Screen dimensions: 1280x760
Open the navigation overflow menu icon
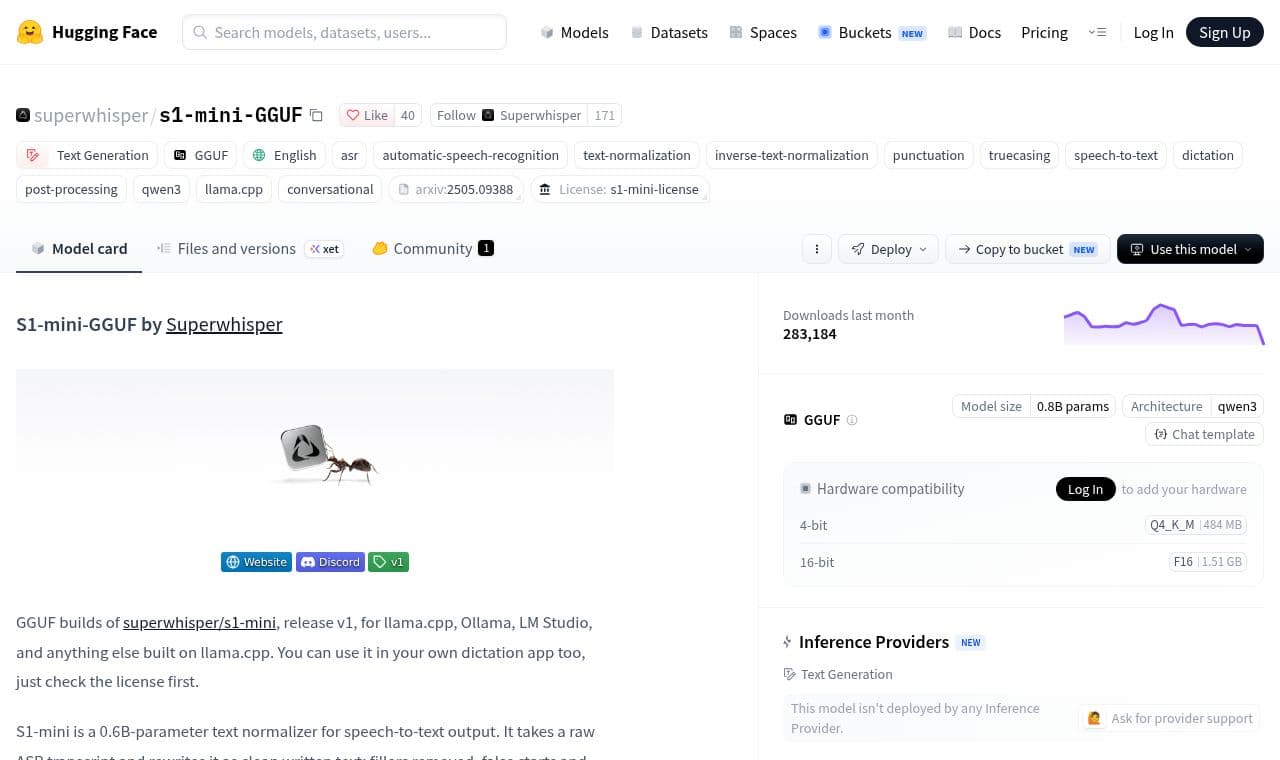(1097, 32)
